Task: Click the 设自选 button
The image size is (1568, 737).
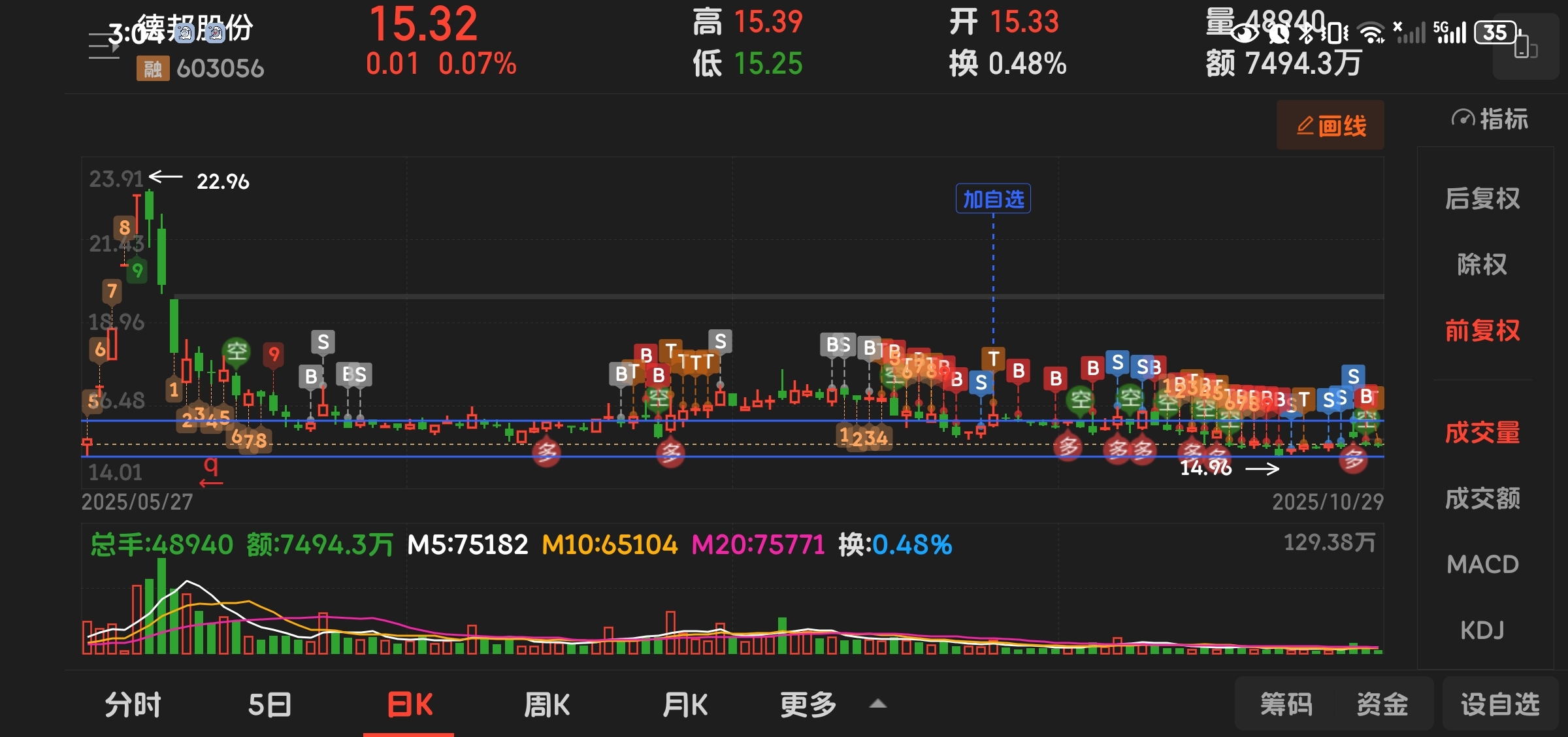Action: click(x=1500, y=705)
